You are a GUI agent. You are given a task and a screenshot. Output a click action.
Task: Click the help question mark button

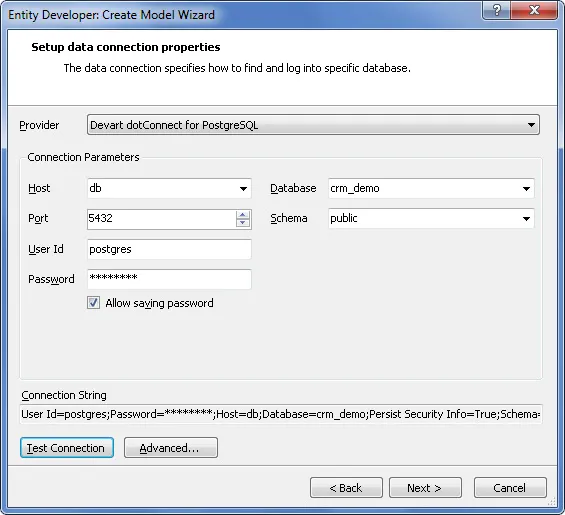pos(496,10)
